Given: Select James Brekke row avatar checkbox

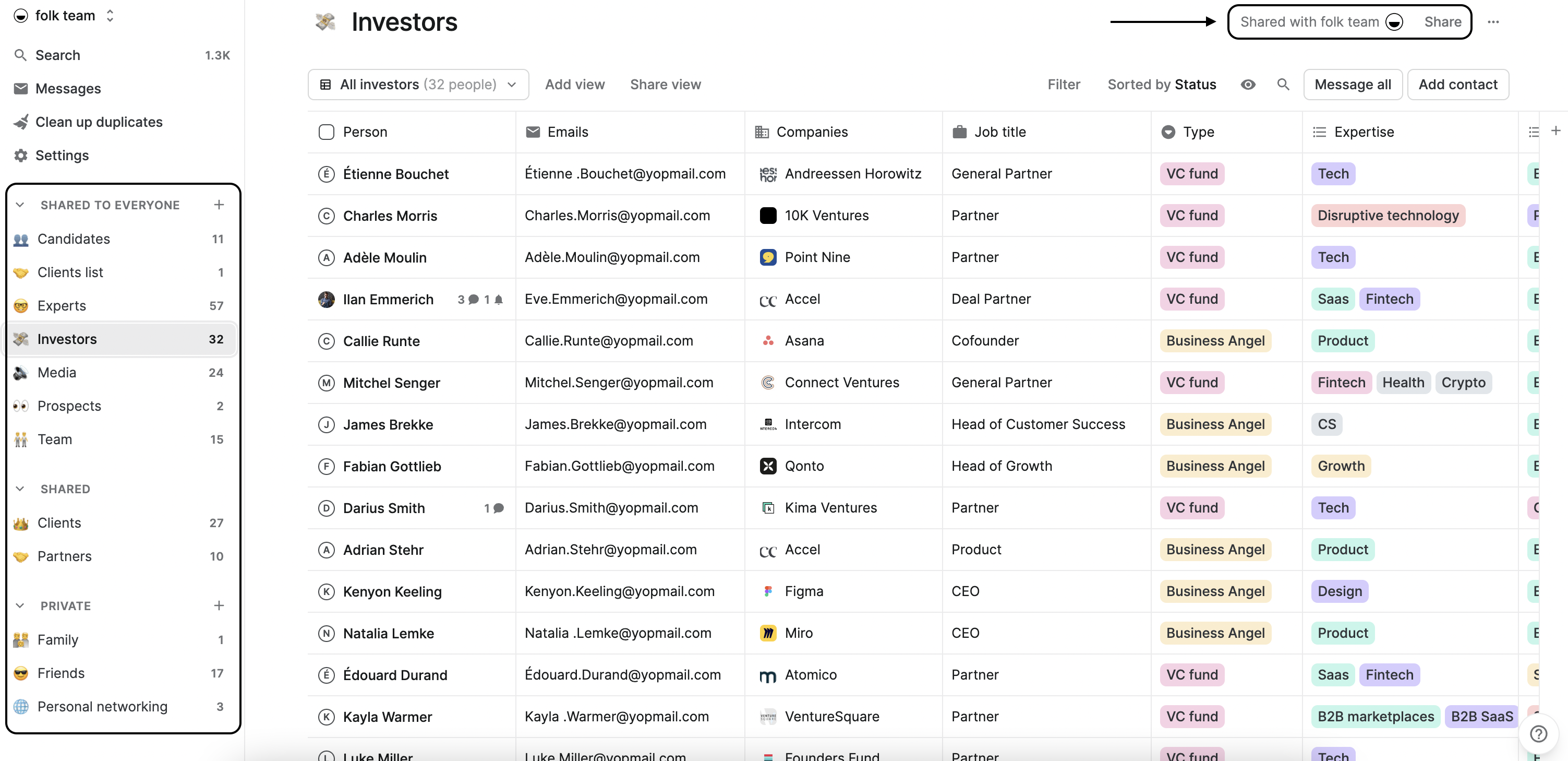Looking at the screenshot, I should coord(326,424).
